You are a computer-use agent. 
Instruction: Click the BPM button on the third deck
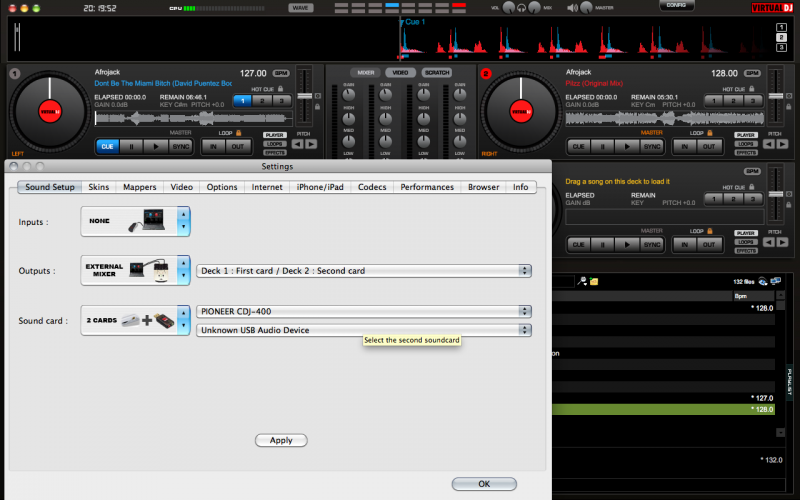[x=752, y=171]
